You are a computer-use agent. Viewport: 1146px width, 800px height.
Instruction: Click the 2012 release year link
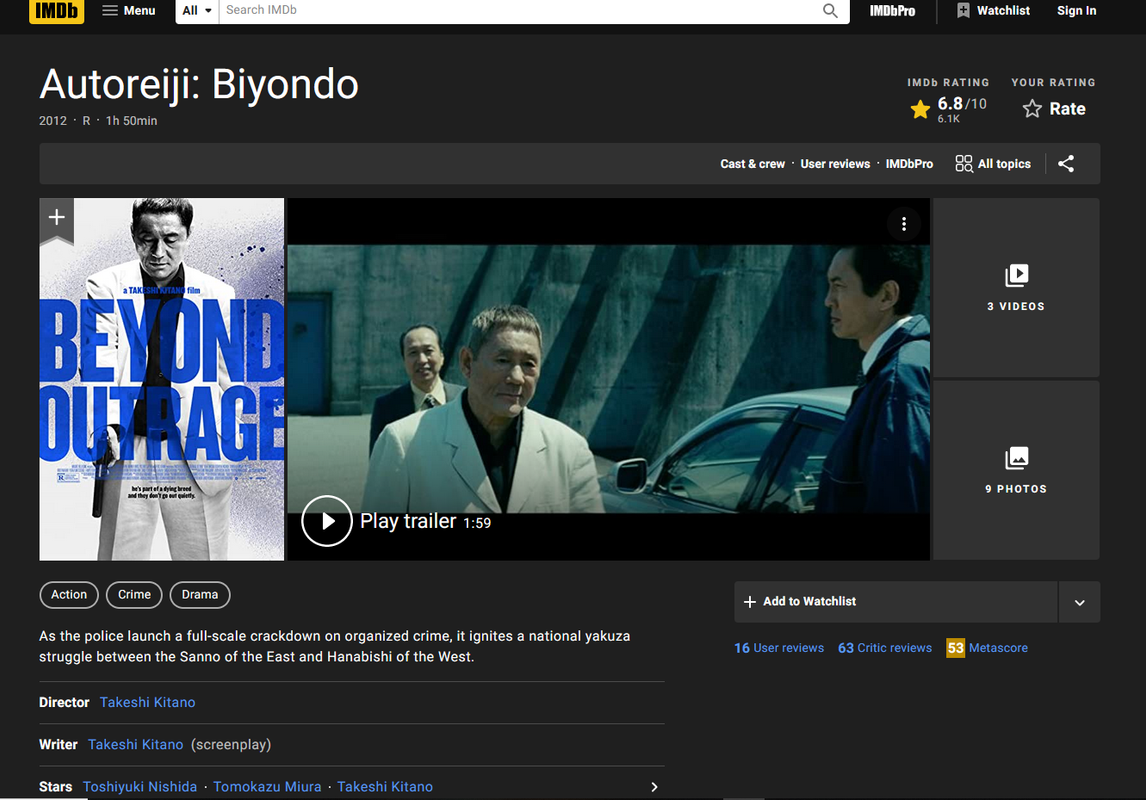pos(53,121)
